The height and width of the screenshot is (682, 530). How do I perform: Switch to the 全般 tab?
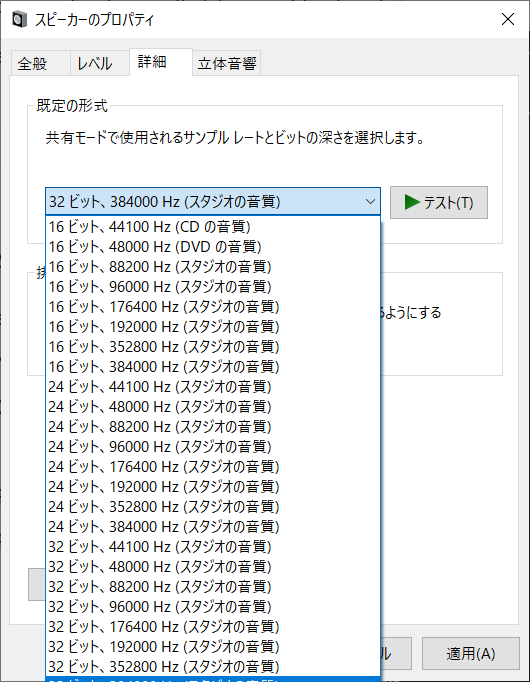point(40,64)
